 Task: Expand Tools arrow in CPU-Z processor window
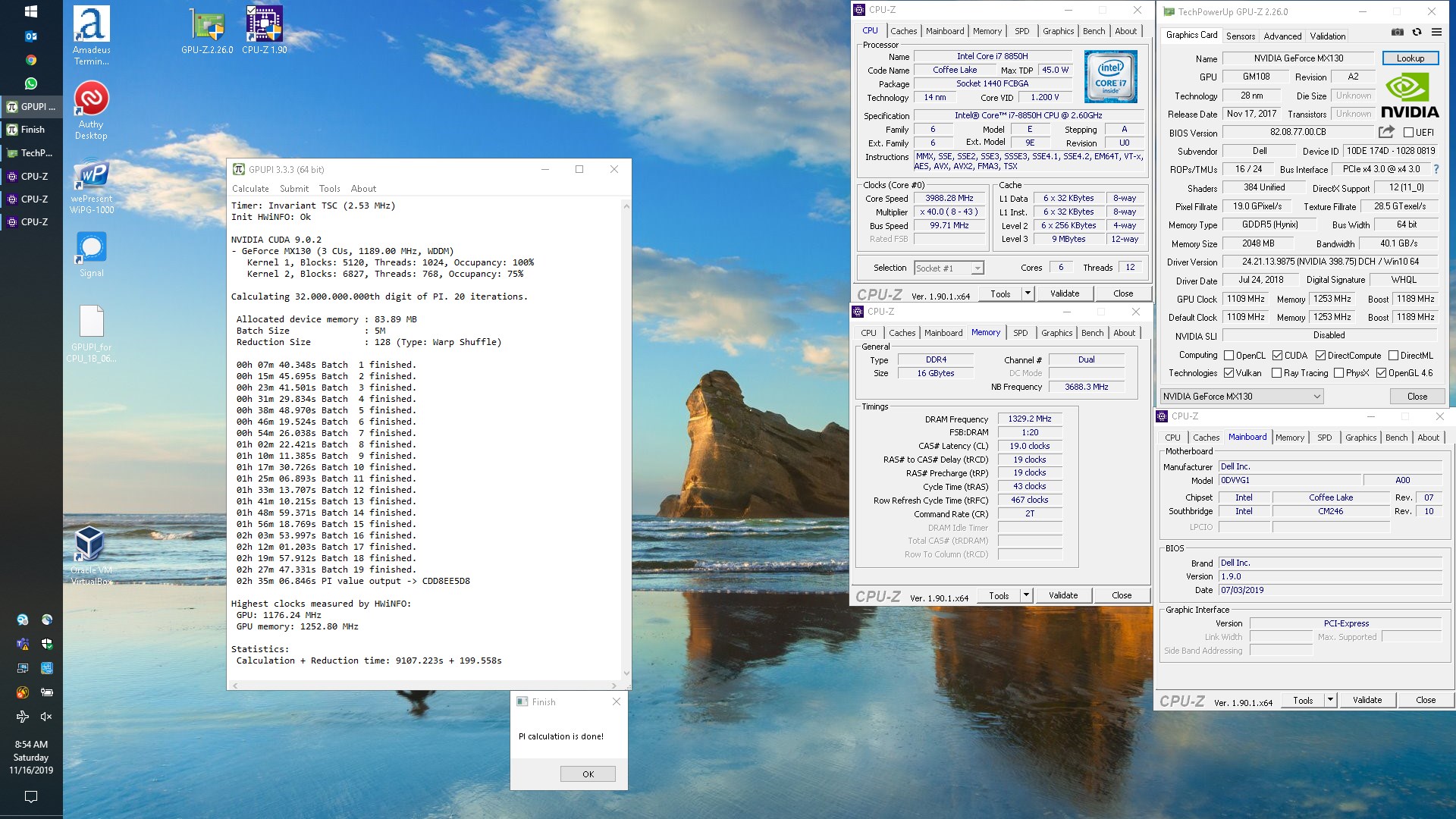(1028, 293)
